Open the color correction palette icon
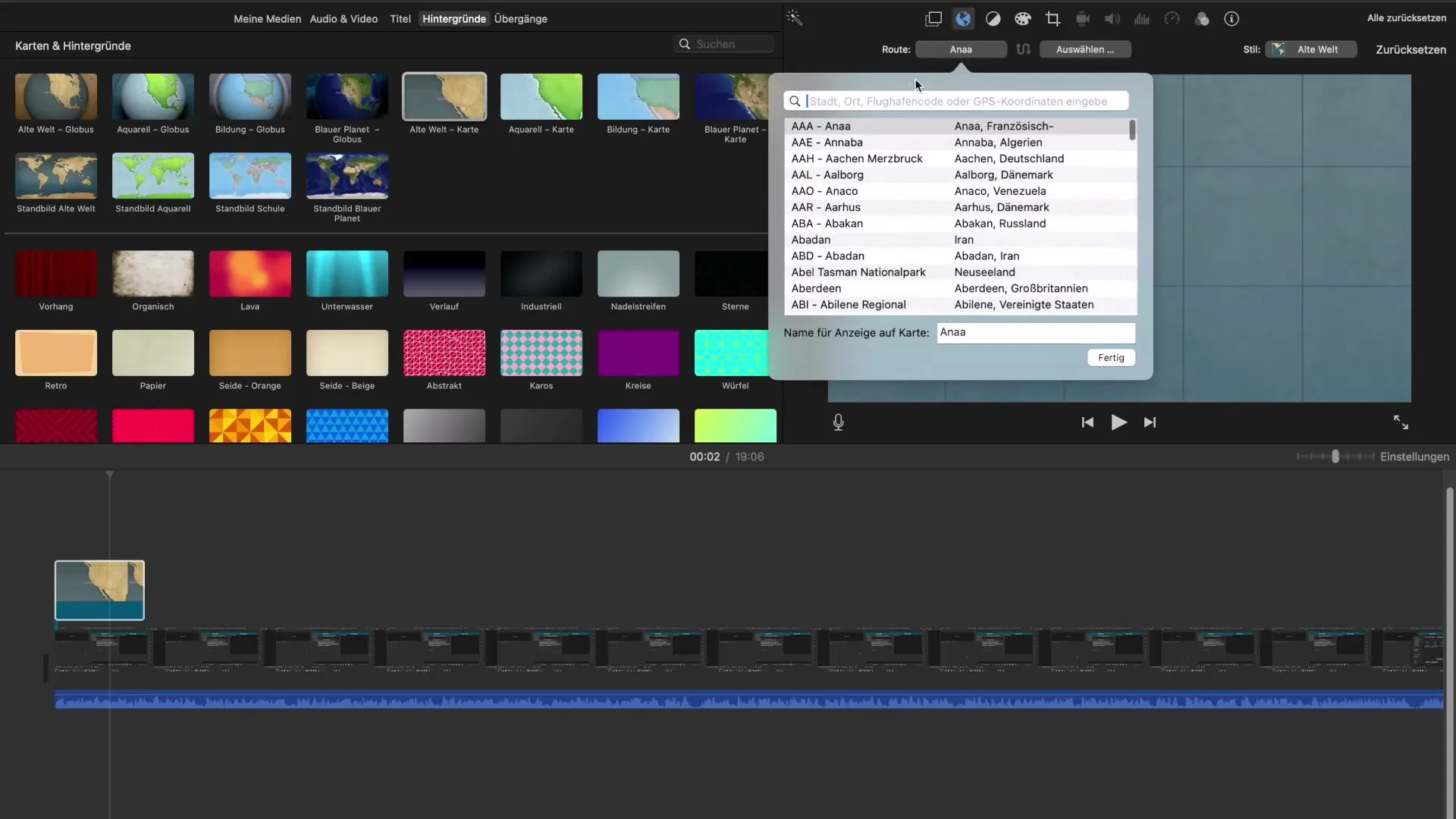The height and width of the screenshot is (819, 1456). [1023, 19]
